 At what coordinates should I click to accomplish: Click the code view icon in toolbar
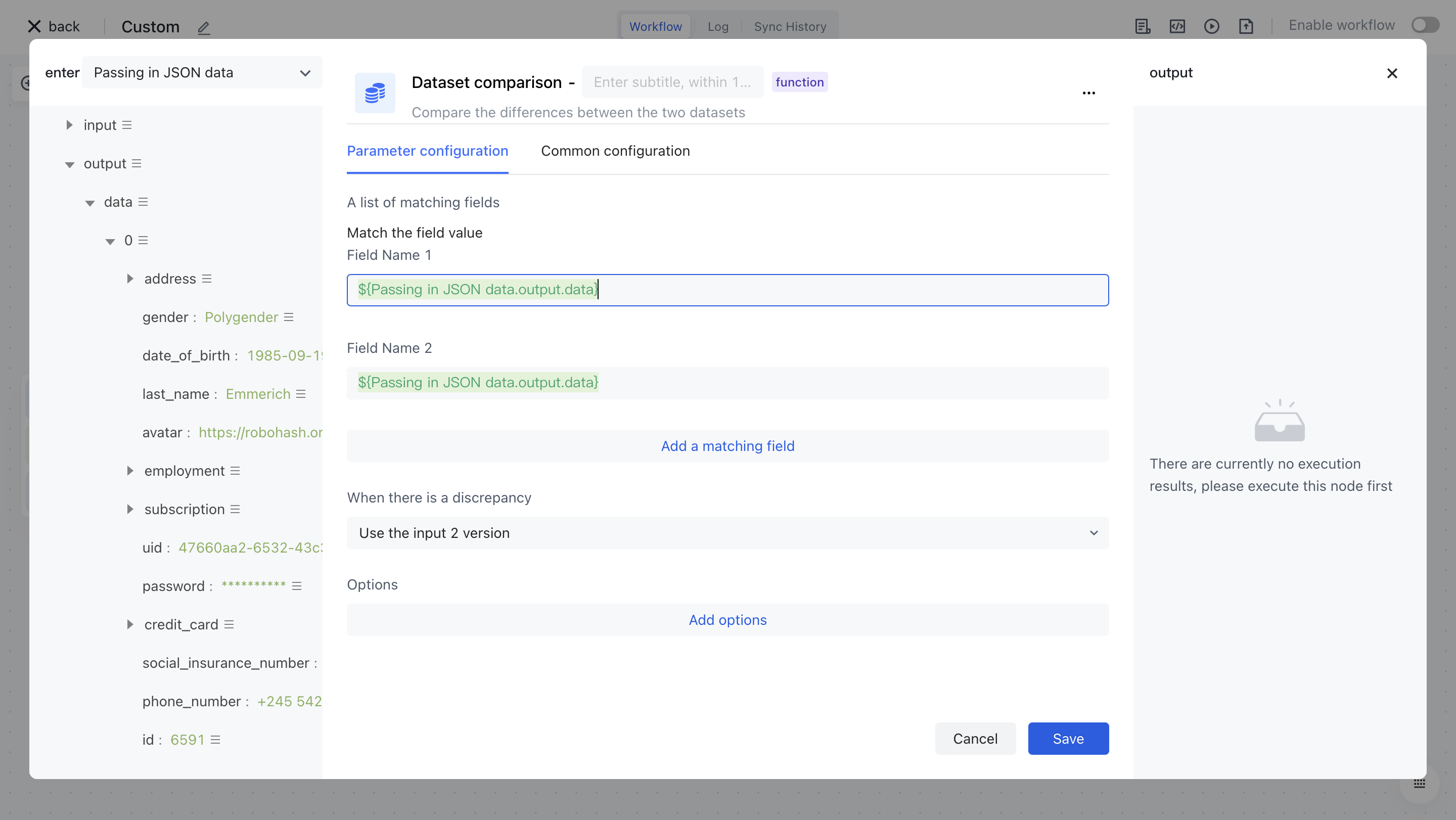[x=1177, y=26]
